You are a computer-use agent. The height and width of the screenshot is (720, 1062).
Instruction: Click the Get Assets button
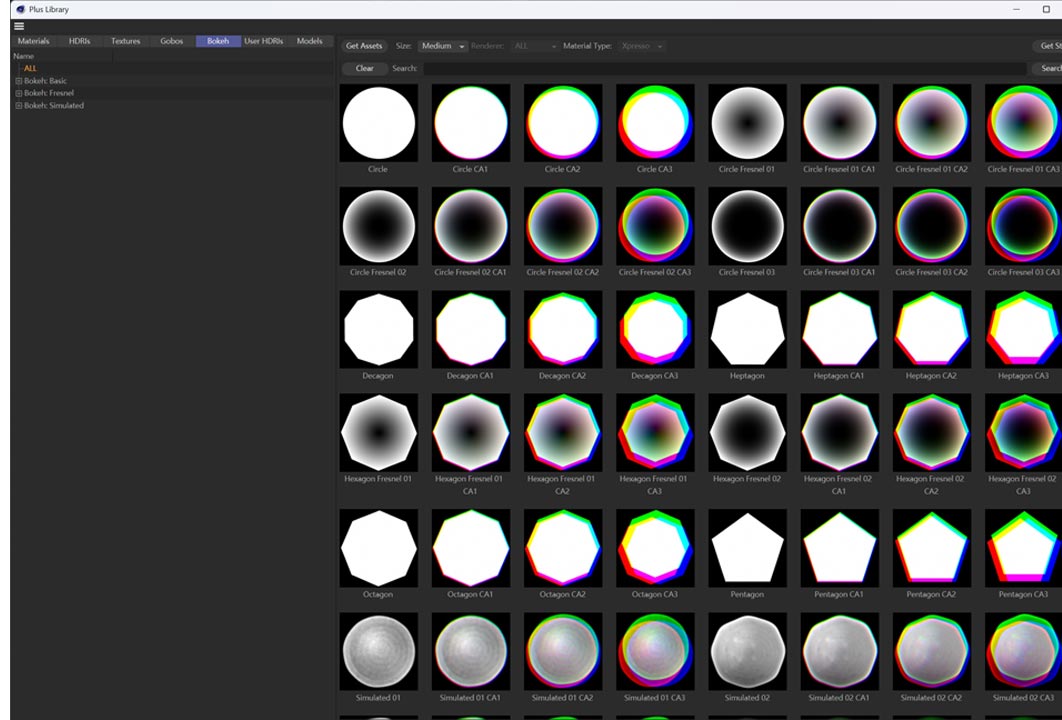click(x=364, y=46)
